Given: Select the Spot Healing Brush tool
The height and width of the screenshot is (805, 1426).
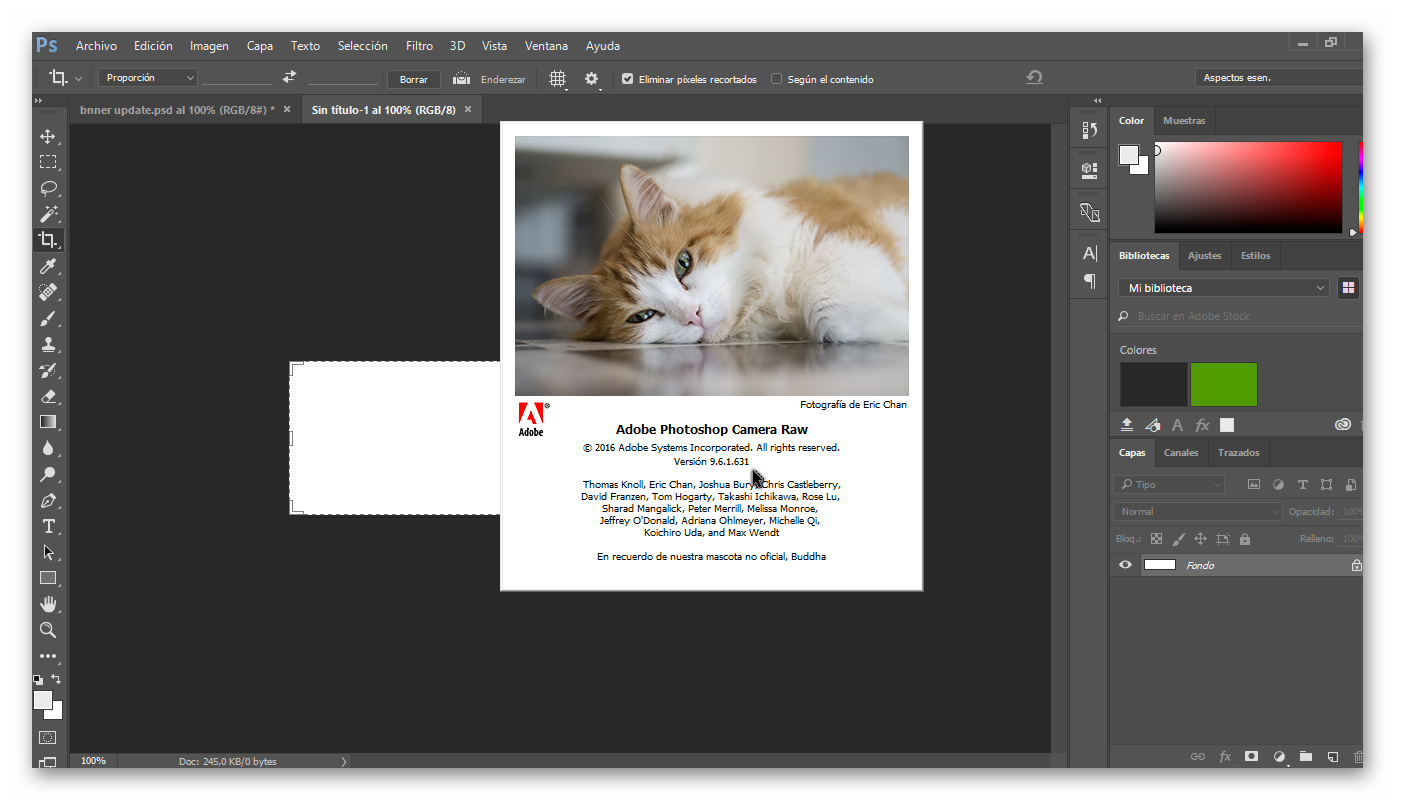Looking at the screenshot, I should [48, 292].
